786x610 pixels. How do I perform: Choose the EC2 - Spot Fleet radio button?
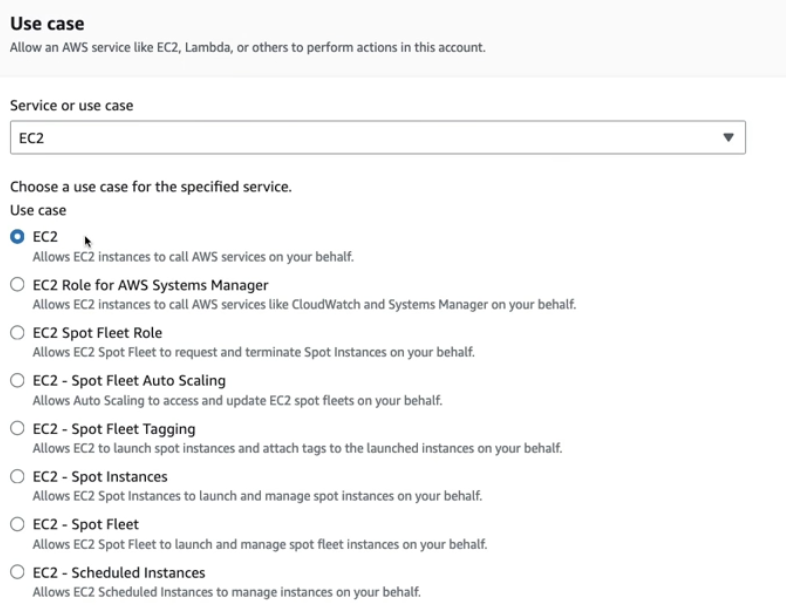point(16,525)
